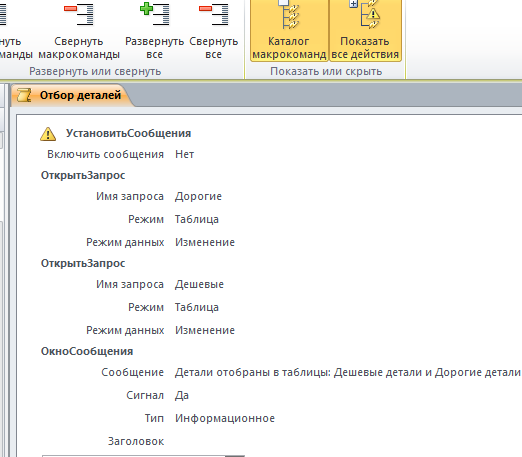522x457 pixels.
Task: Click the scroll icon on the Отбор деталей tab
Action: (24, 95)
